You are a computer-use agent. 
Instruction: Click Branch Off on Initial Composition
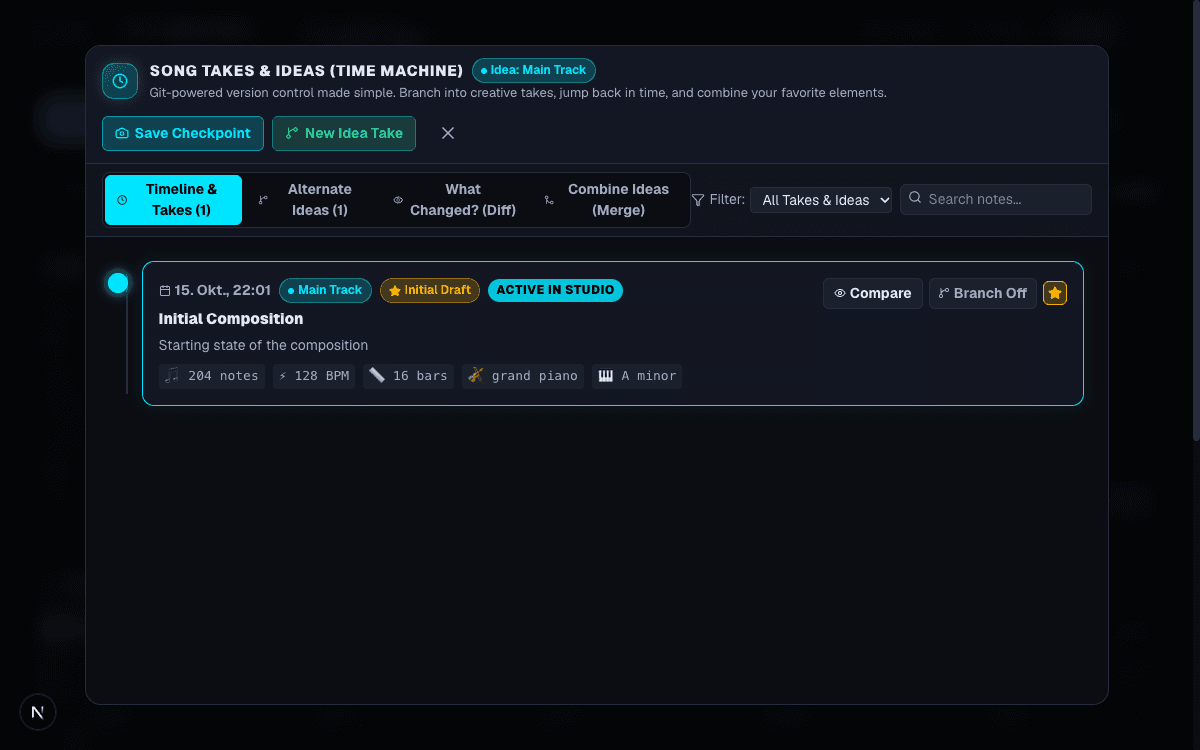983,293
